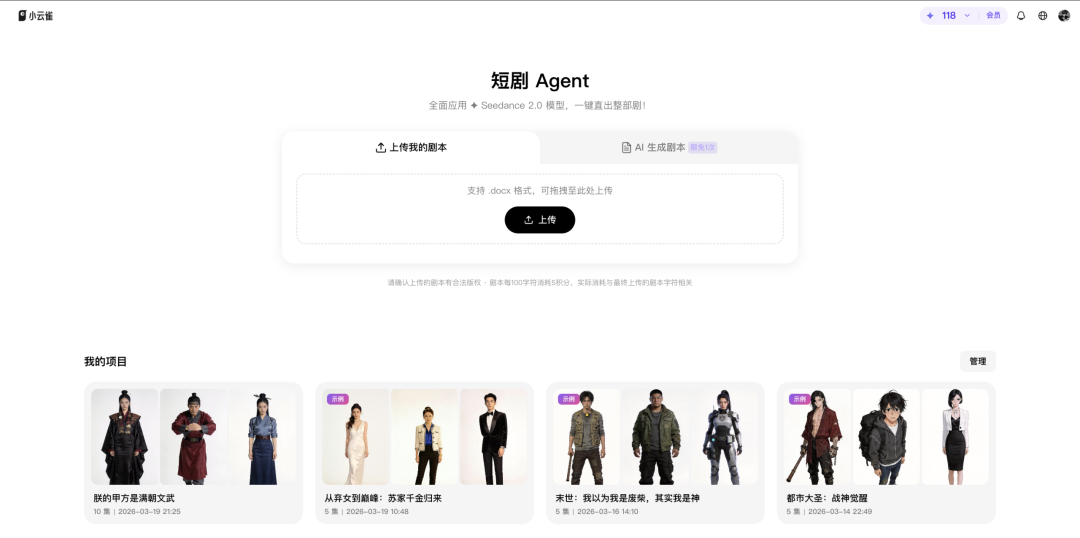
Task: Open the user avatar profile
Action: pos(1064,15)
